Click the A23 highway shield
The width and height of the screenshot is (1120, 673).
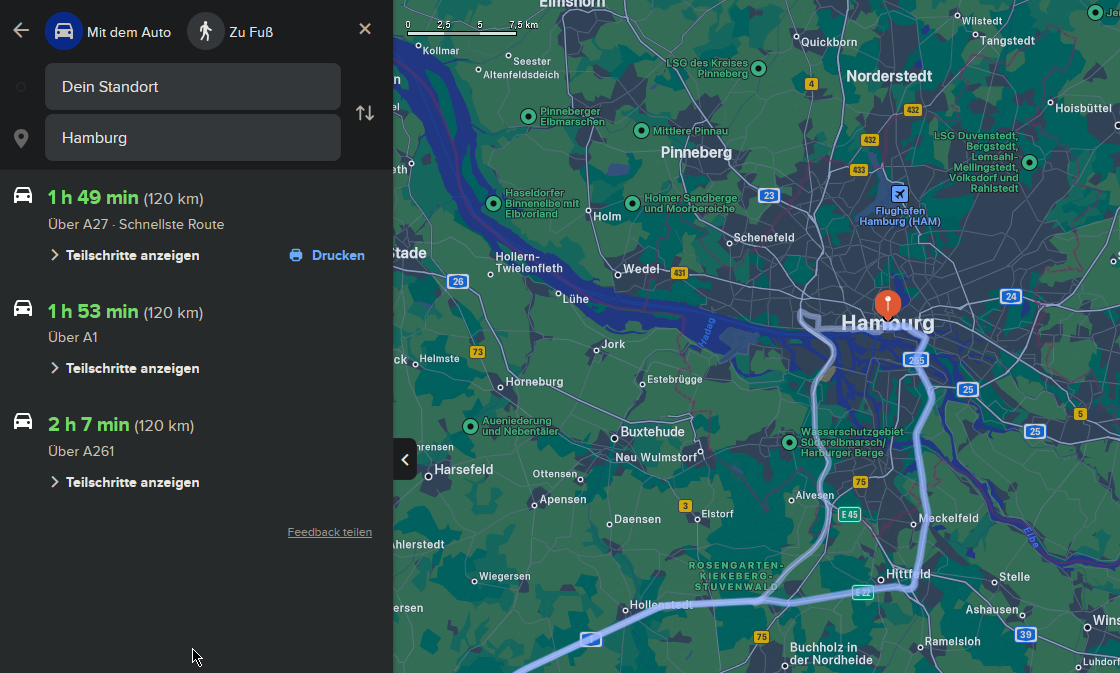click(x=769, y=195)
